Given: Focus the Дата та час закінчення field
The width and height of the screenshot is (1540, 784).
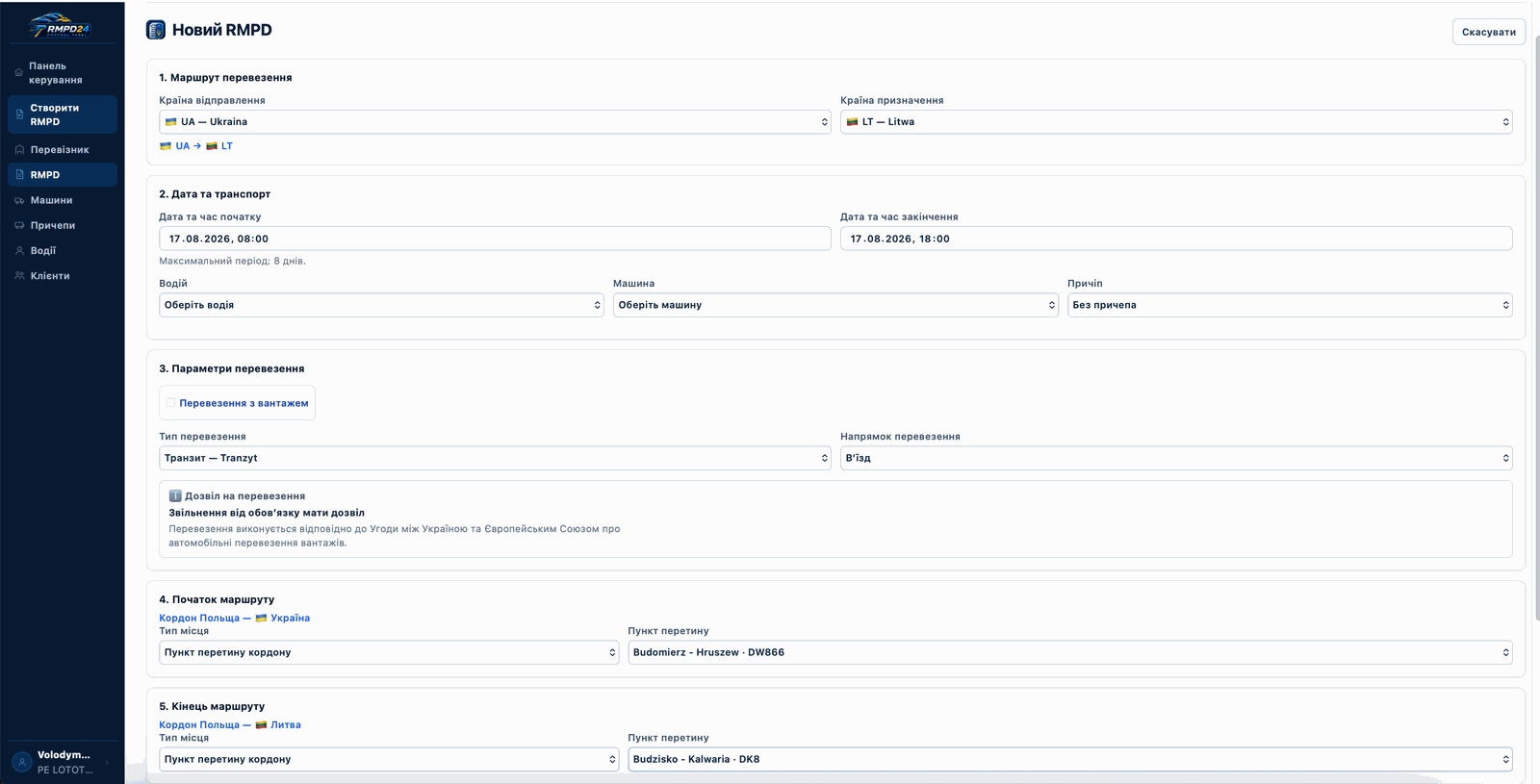Looking at the screenshot, I should (1176, 239).
